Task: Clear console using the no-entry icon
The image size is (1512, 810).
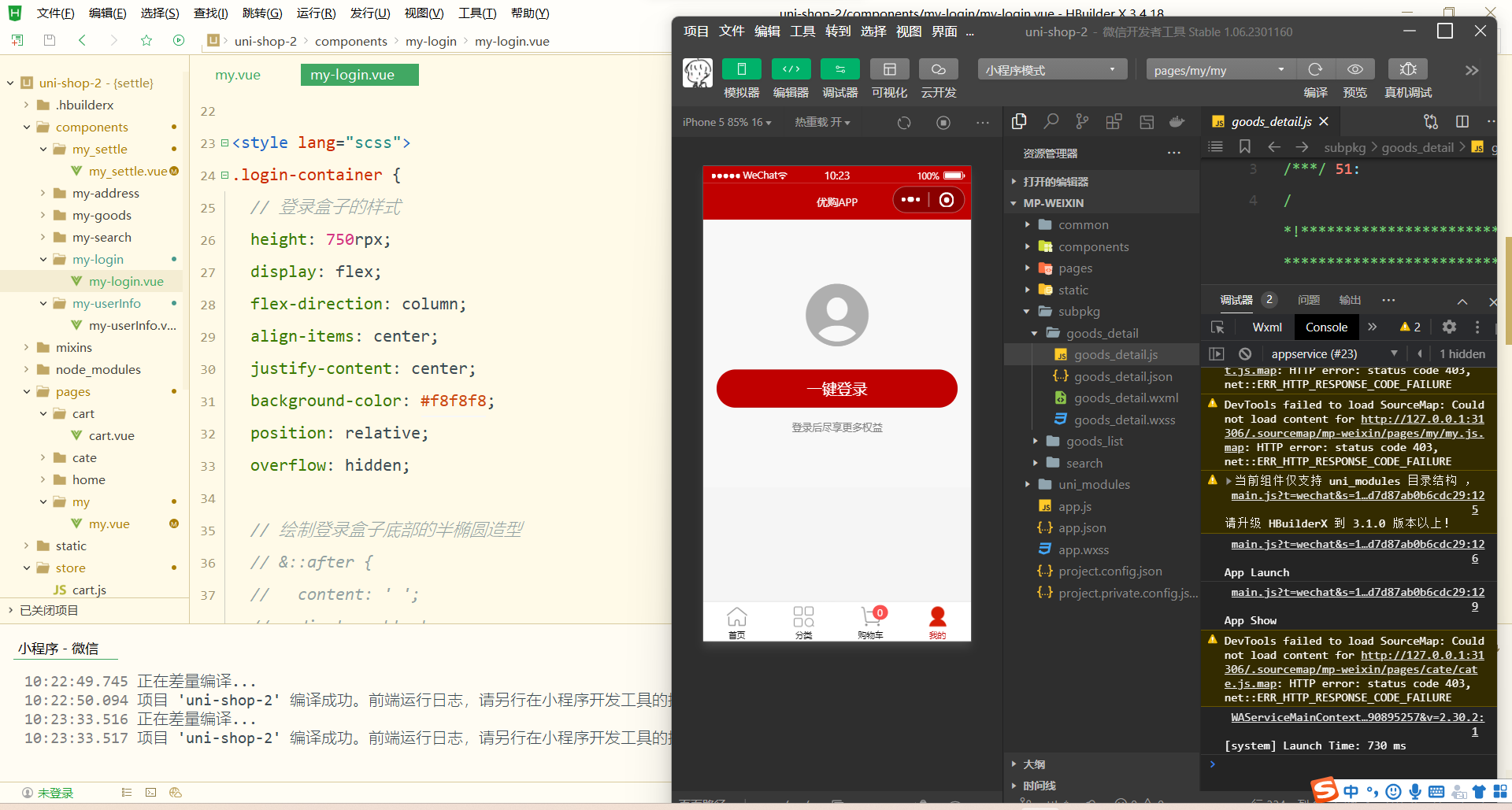Action: 1244,353
